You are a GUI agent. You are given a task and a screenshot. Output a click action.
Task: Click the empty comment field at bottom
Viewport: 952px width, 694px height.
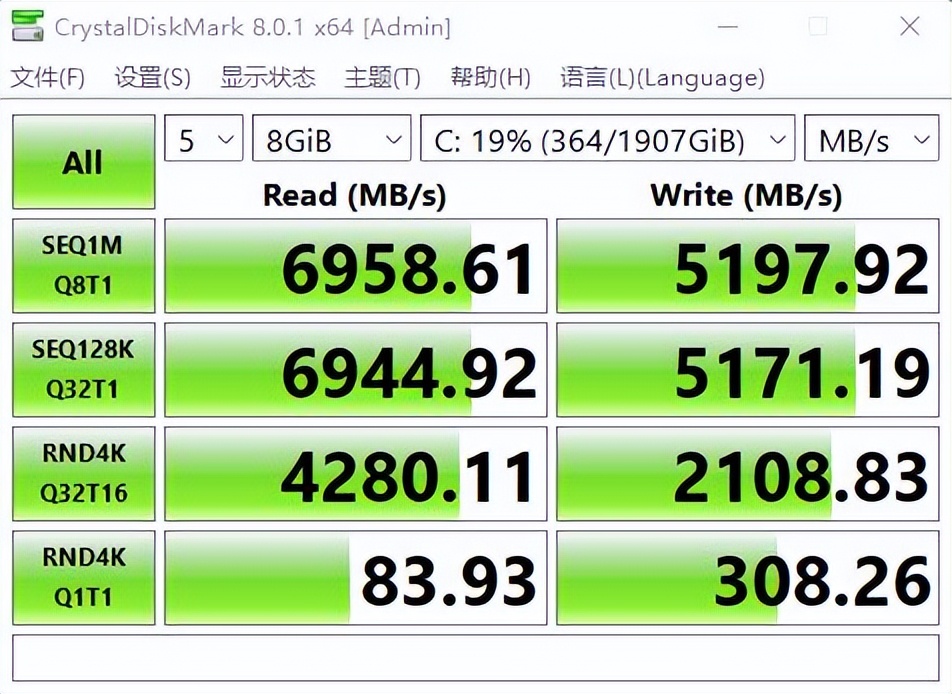click(476, 658)
